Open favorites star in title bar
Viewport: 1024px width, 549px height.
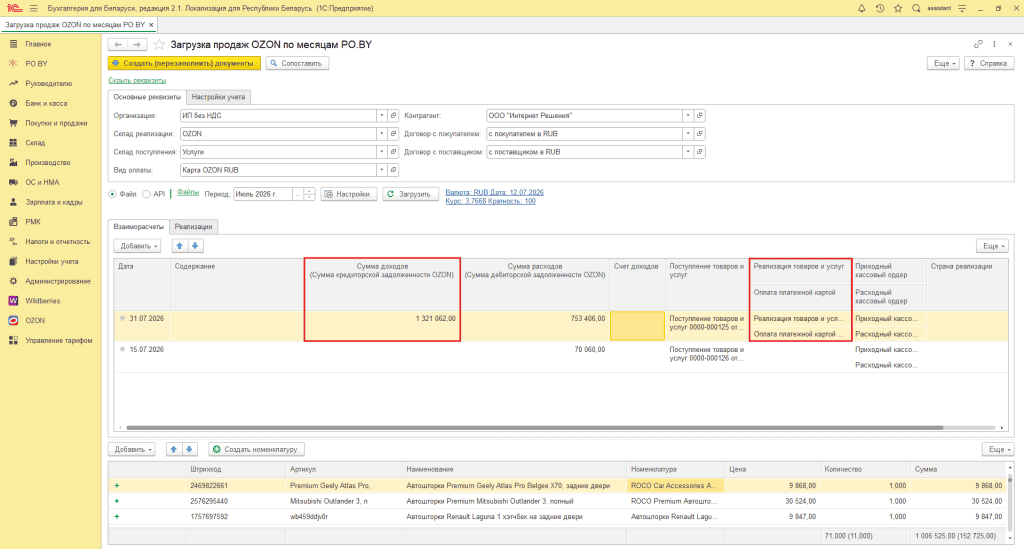[x=898, y=8]
